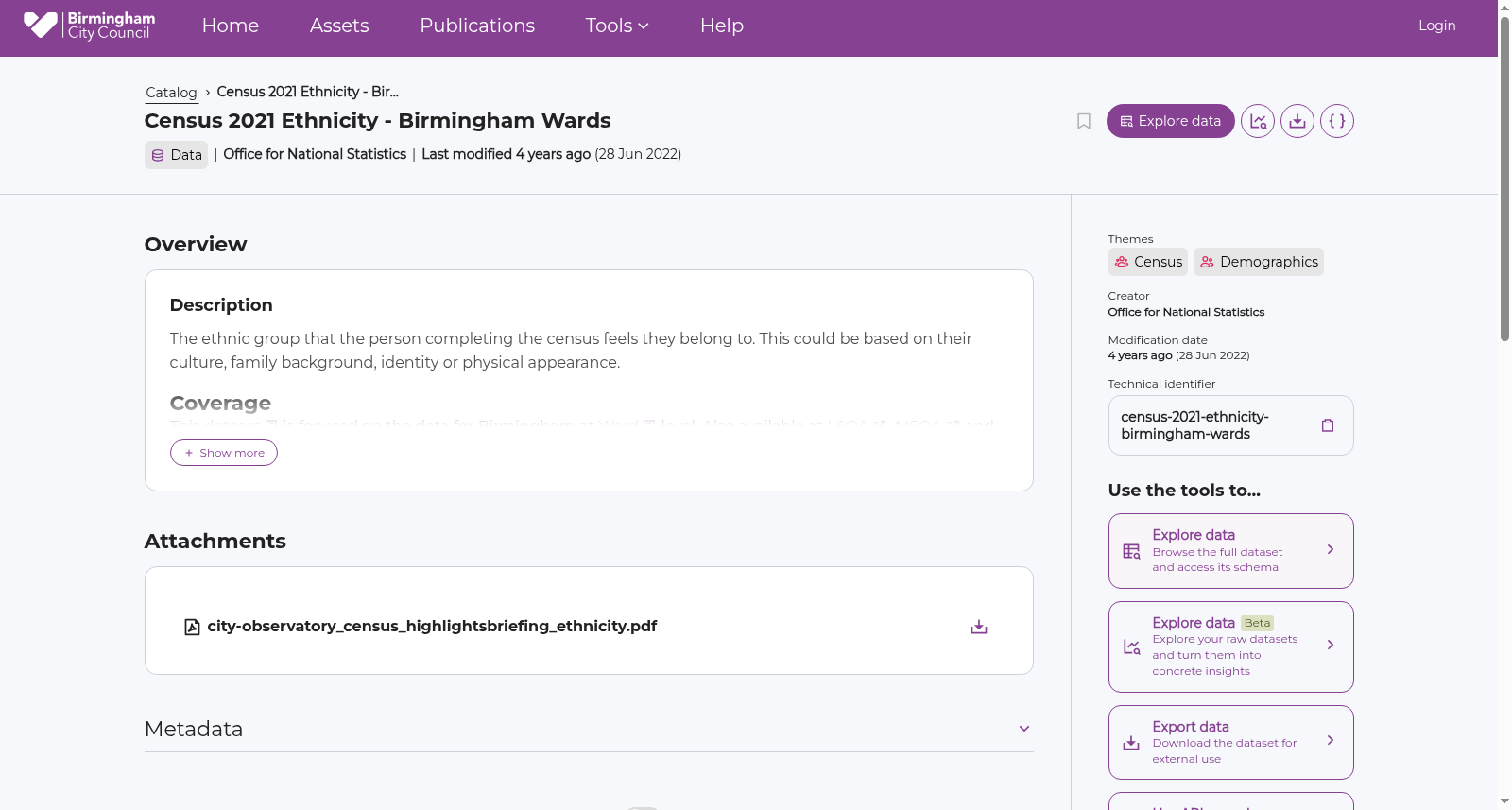
Task: Expand the Metadata section chevron
Action: click(1024, 729)
